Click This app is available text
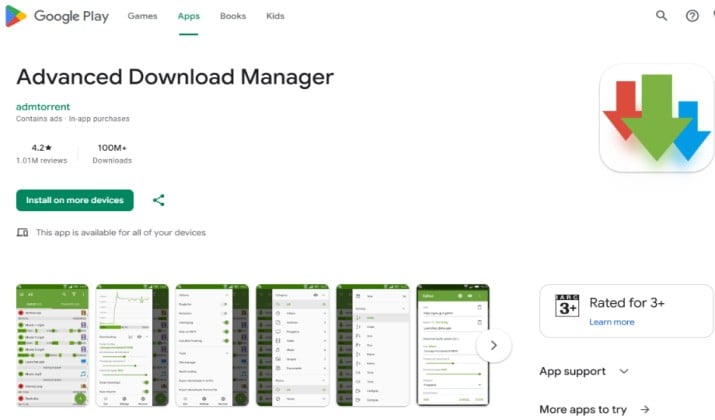Image resolution: width=715 pixels, height=420 pixels. (x=121, y=233)
